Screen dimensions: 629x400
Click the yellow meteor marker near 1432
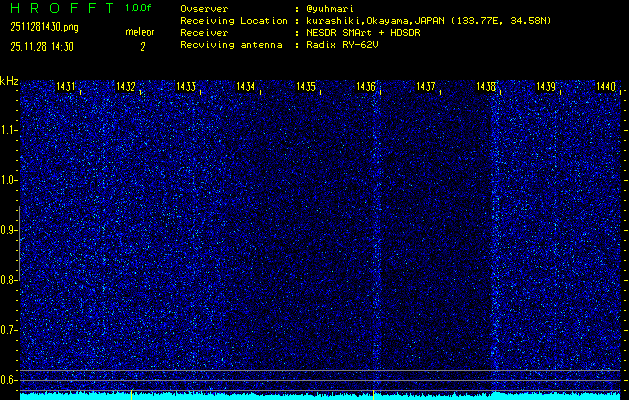pos(131,394)
